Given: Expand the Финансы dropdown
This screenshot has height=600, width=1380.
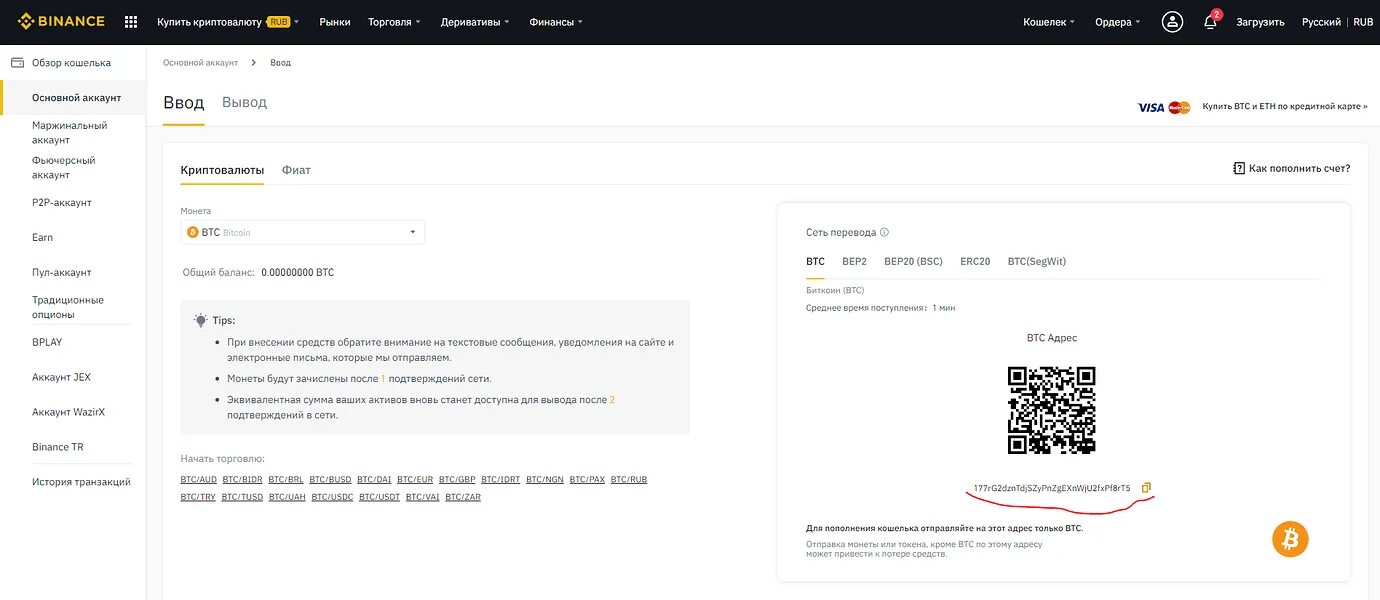Looking at the screenshot, I should 556,22.
